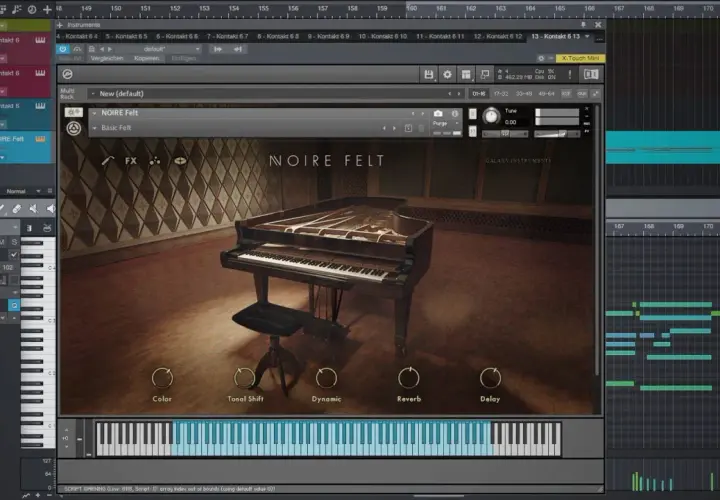Toggle Solo S button in editor panel
The image size is (720, 500).
(x=14, y=242)
